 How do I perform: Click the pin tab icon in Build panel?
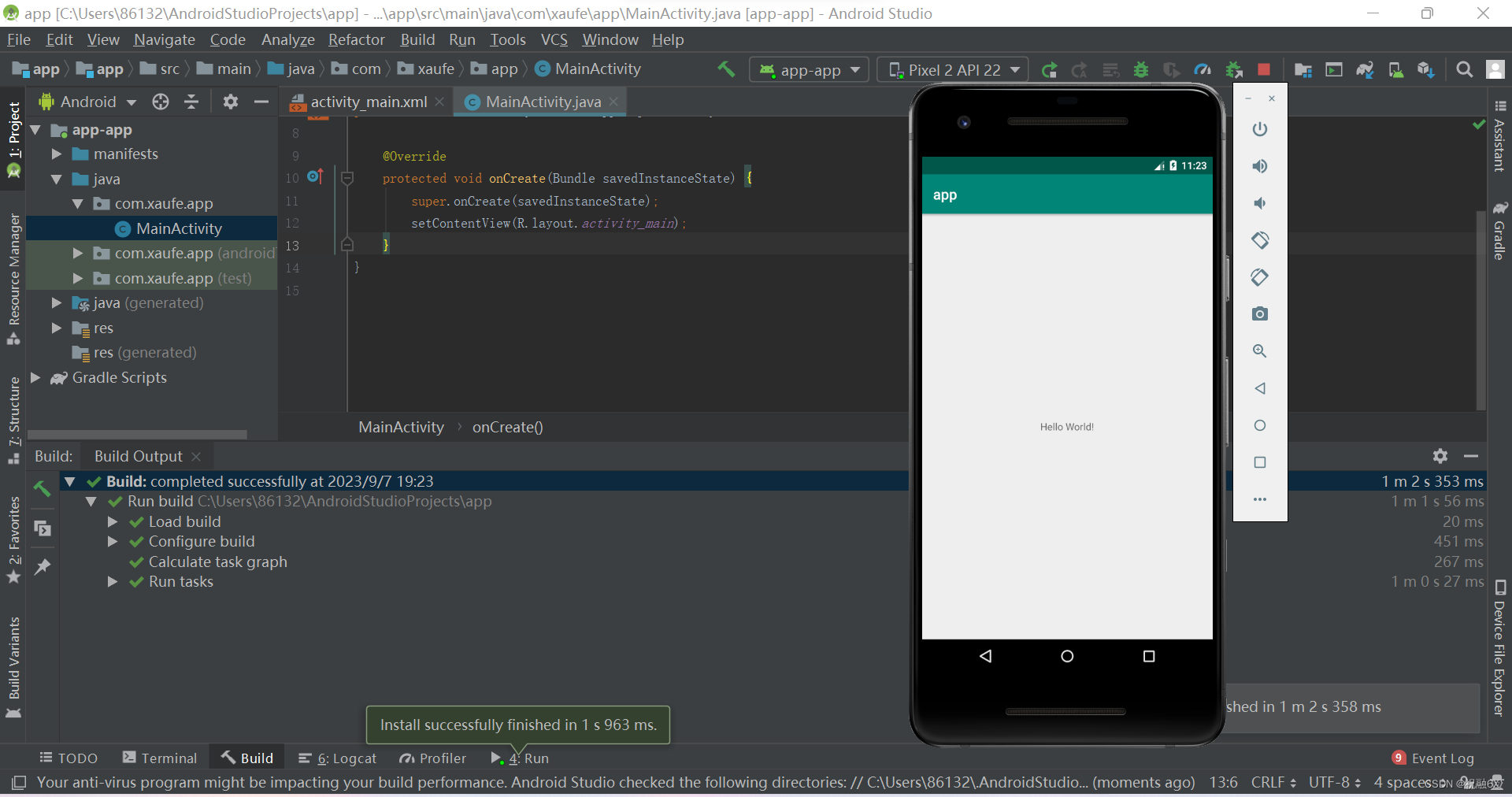(43, 566)
